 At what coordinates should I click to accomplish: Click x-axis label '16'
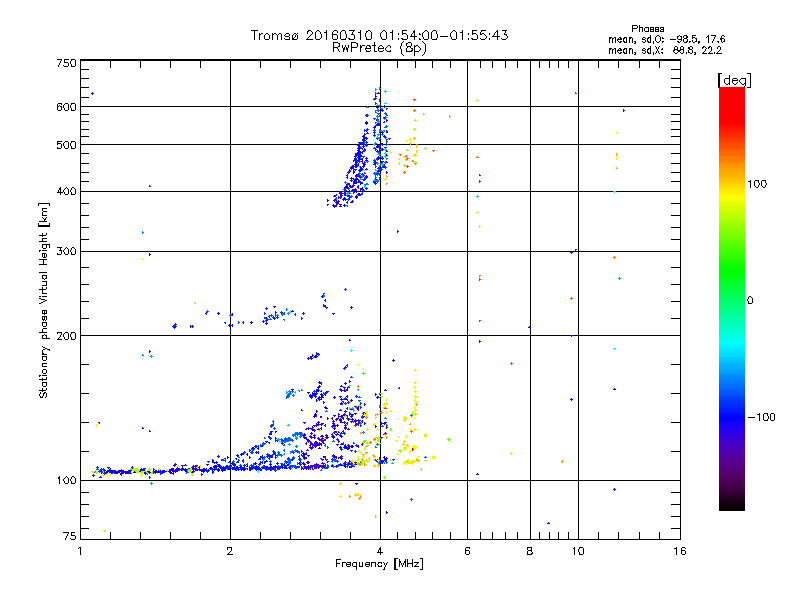(680, 552)
